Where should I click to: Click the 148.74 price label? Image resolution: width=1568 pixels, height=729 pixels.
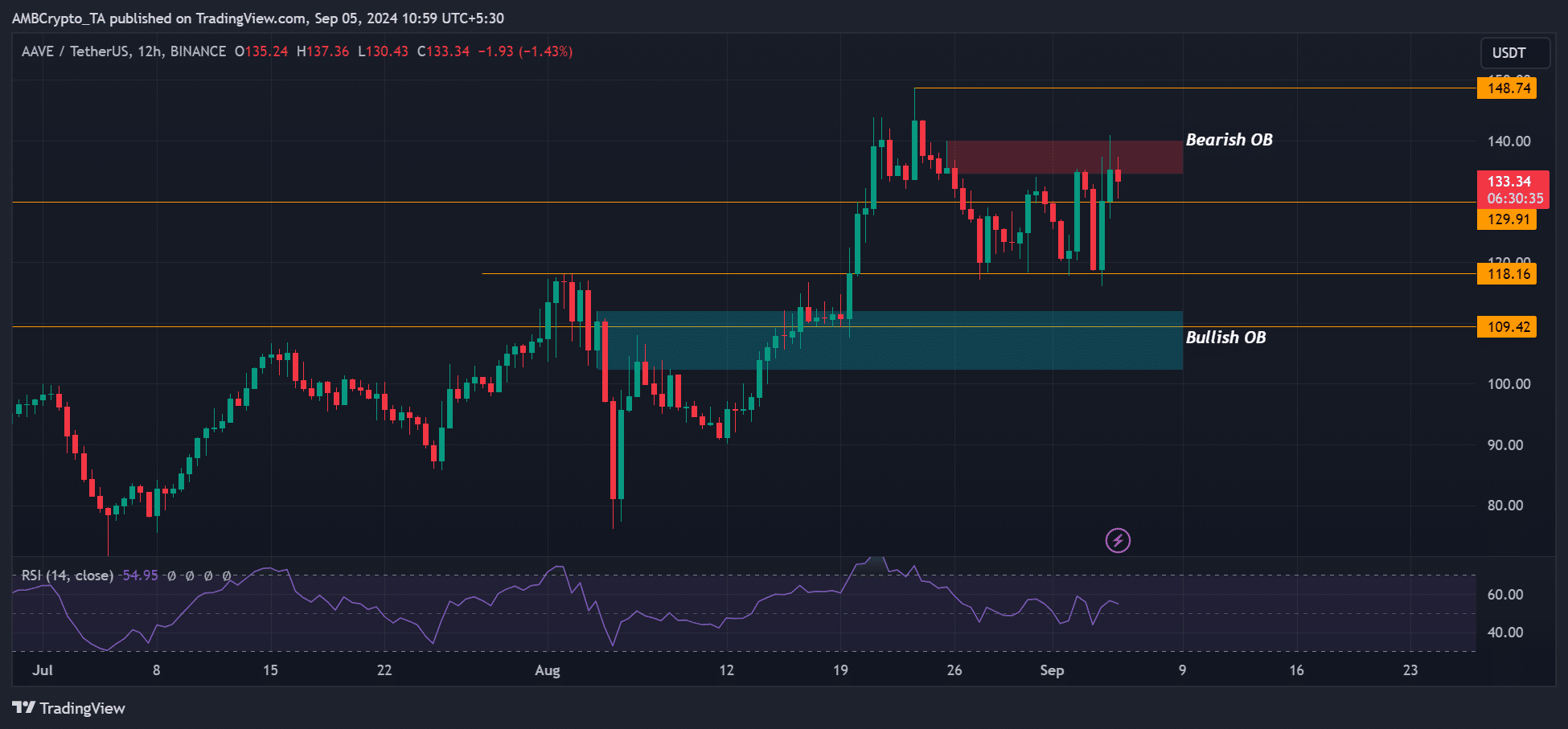pos(1507,88)
